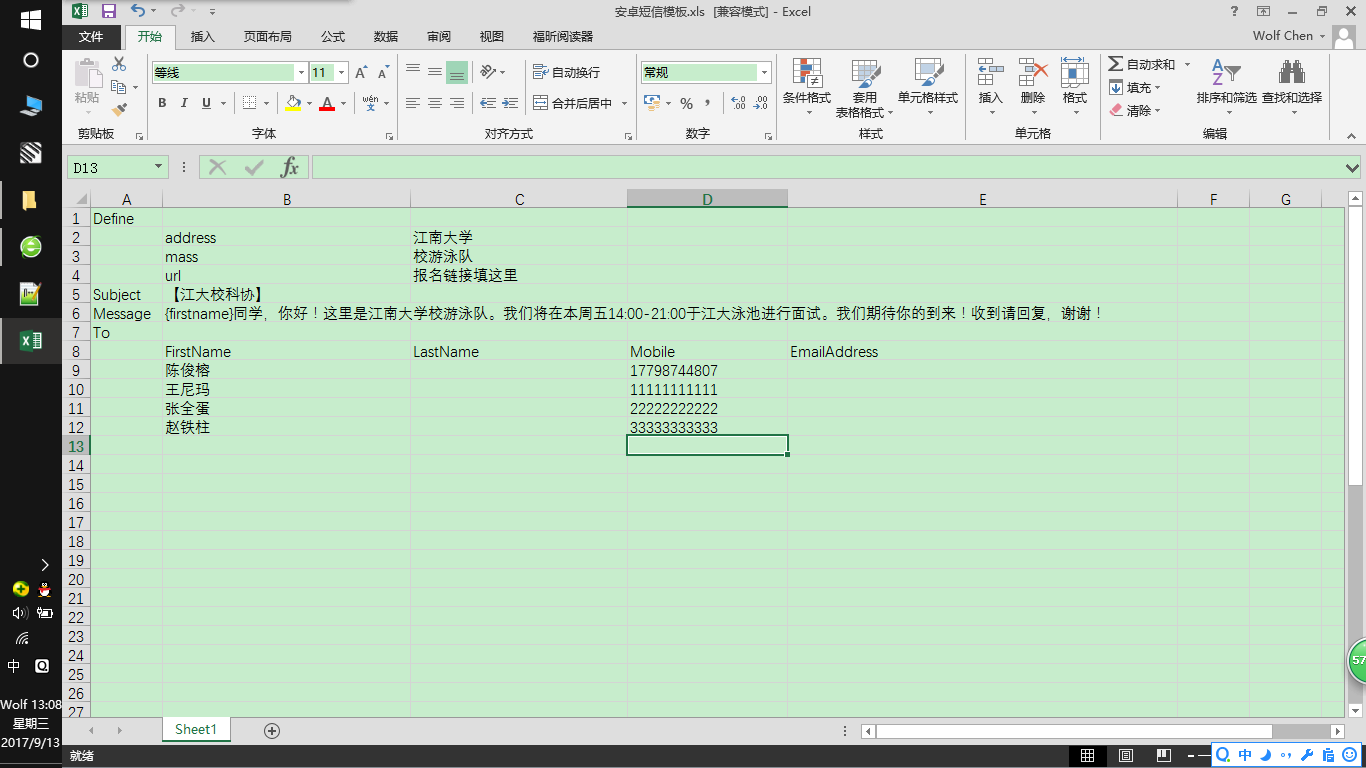Open the font name 等线 dropdown
This screenshot has width=1366, height=768.
coord(301,73)
